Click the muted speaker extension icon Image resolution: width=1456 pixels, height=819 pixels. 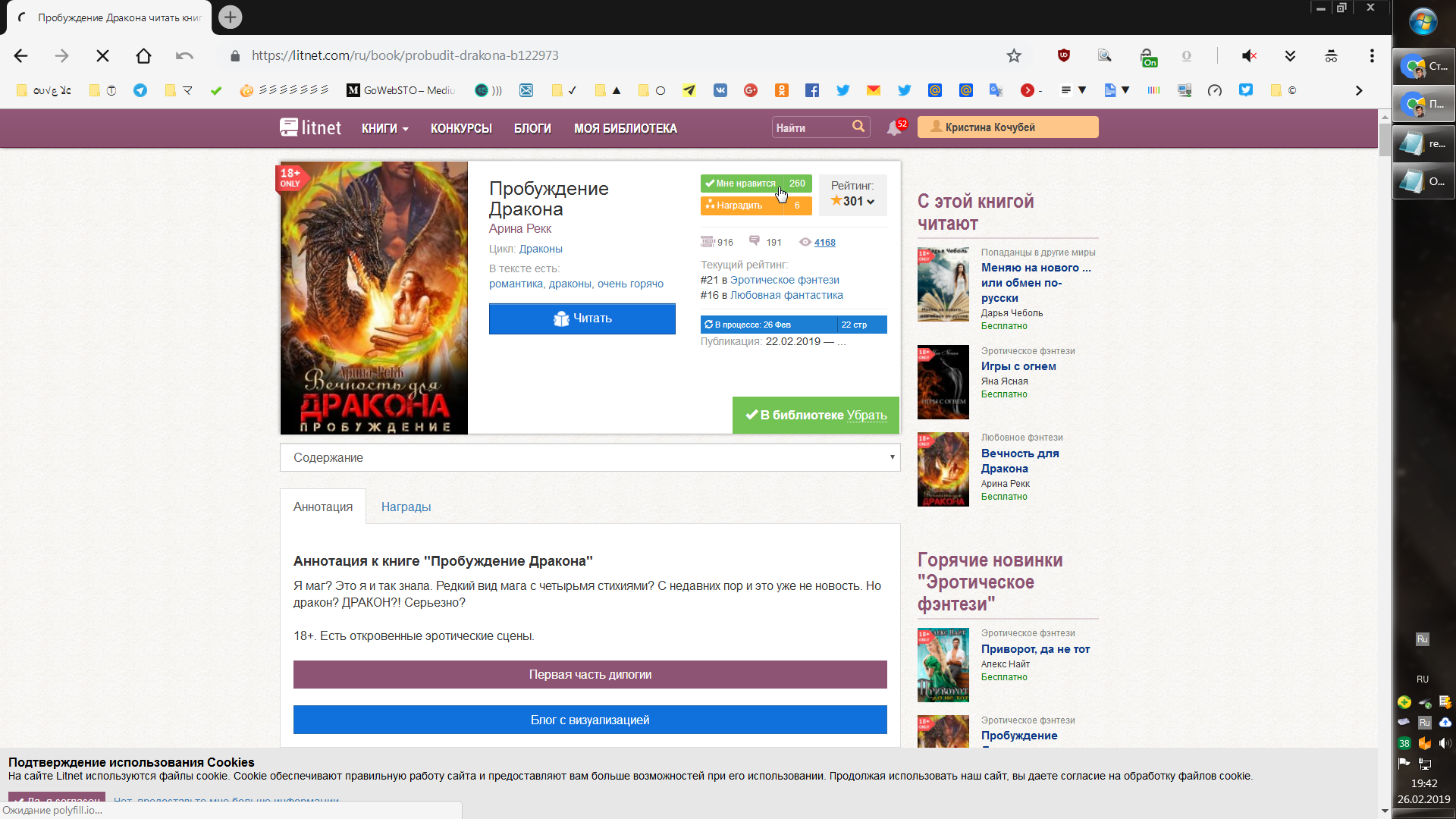coord(1249,55)
